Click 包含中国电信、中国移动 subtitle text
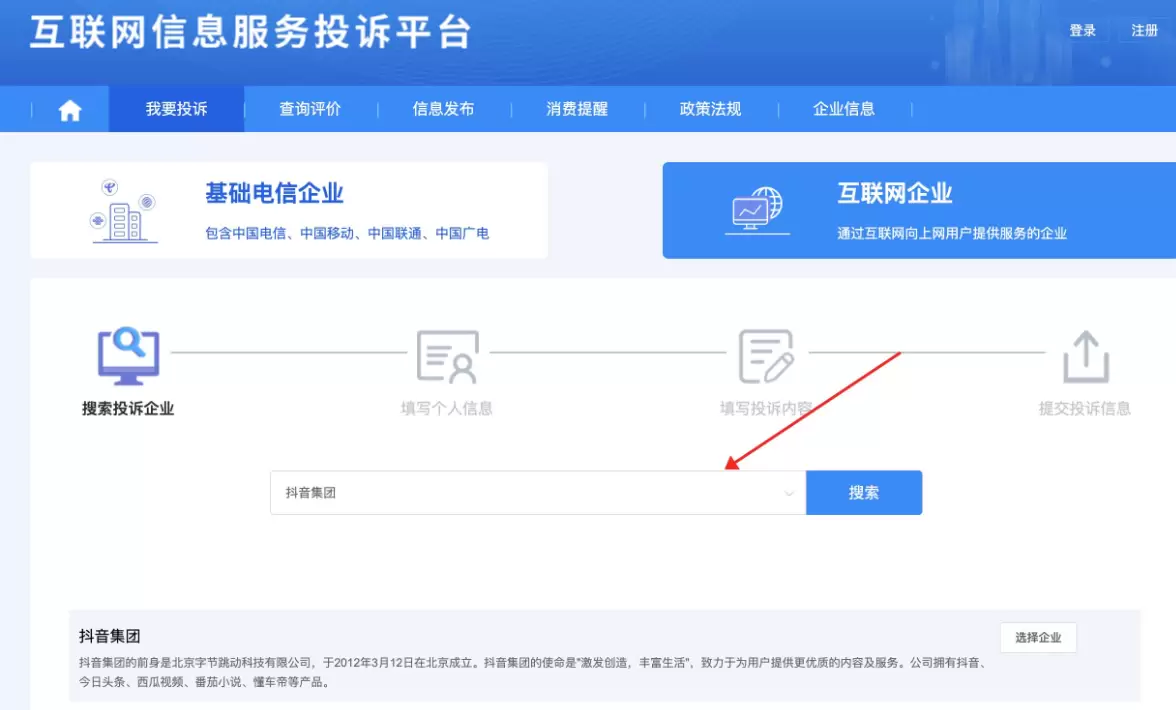 tap(347, 233)
